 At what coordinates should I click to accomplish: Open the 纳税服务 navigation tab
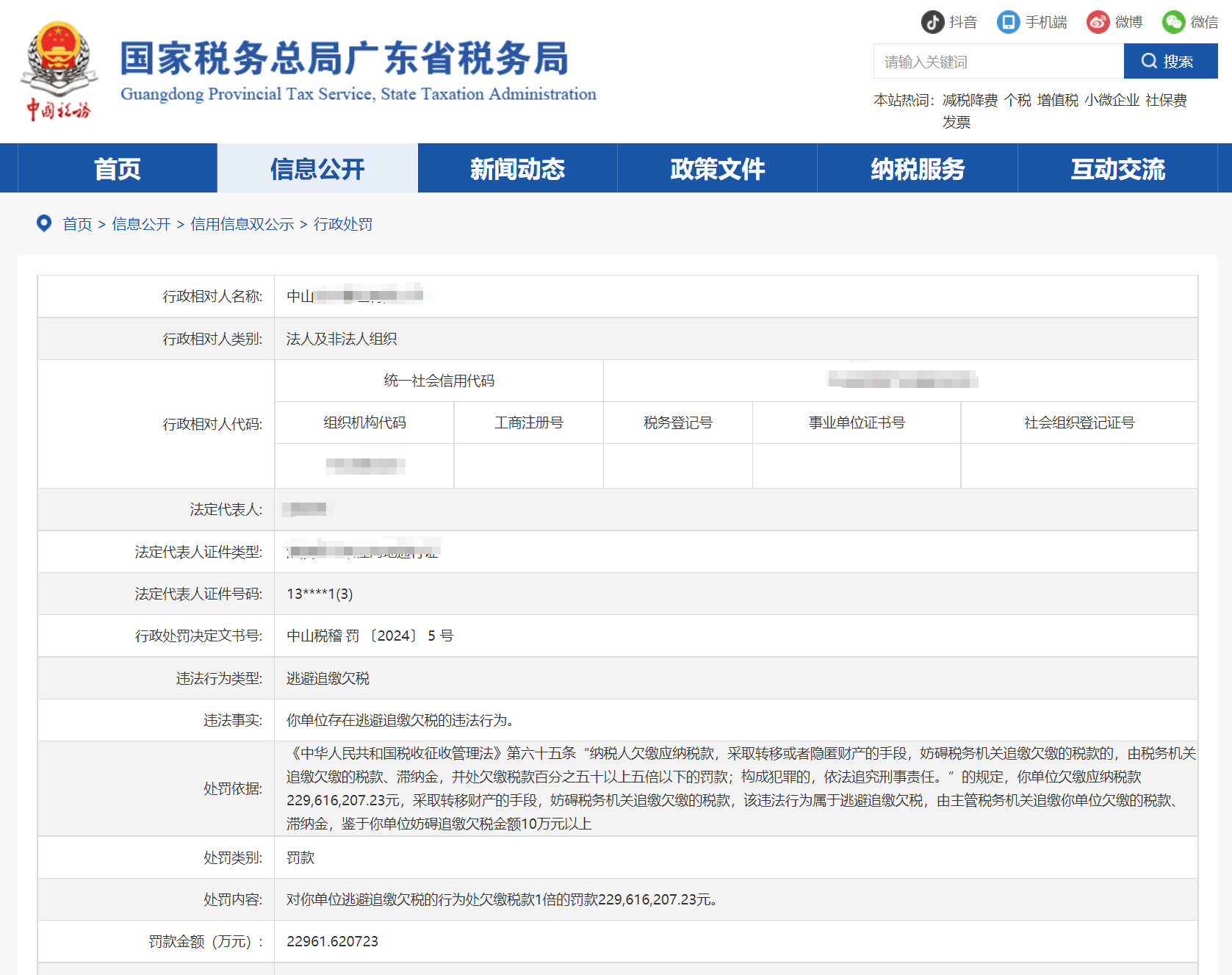click(918, 168)
